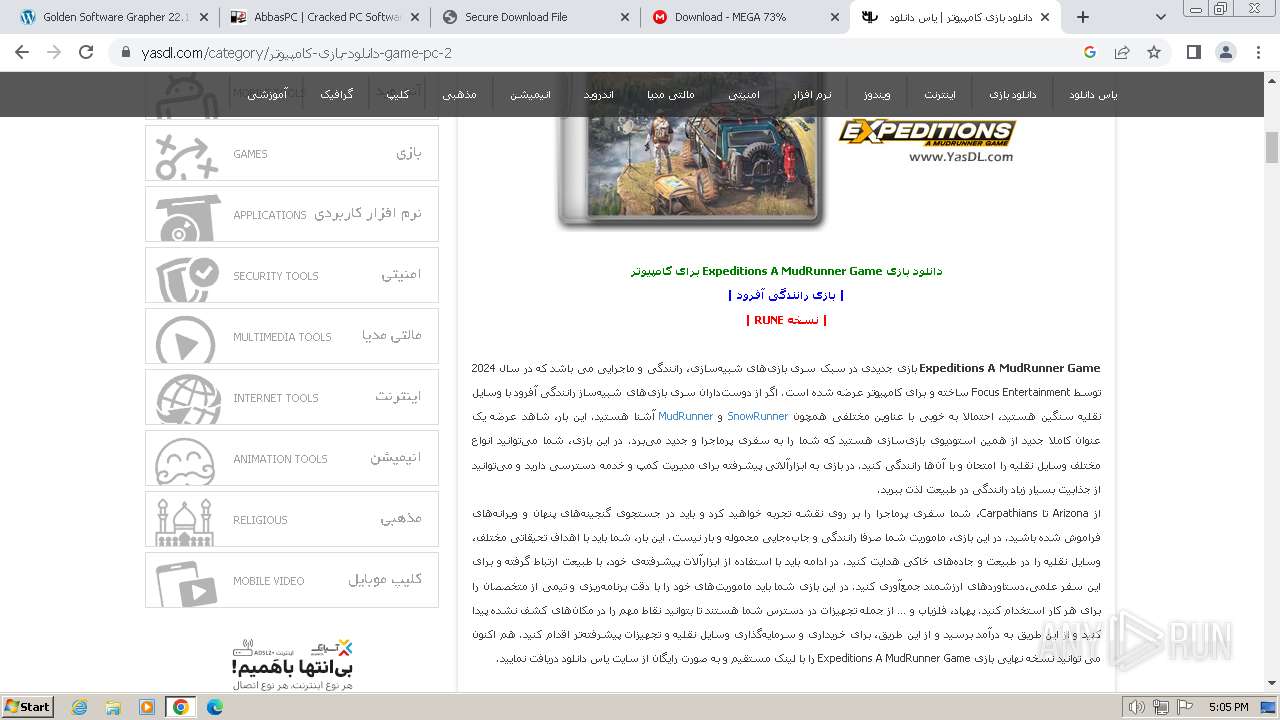Click the share page icon
1280x720 pixels.
coord(1122,52)
